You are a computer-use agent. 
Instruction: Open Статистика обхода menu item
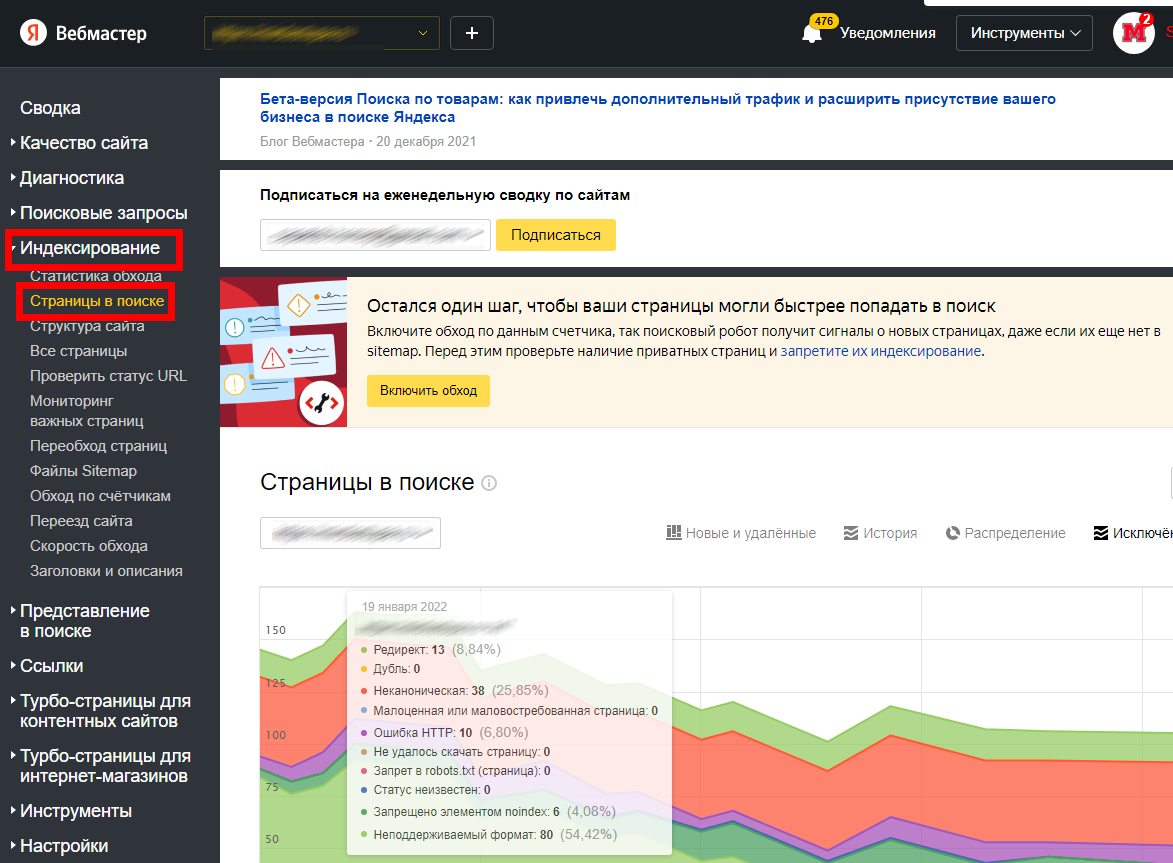point(95,276)
